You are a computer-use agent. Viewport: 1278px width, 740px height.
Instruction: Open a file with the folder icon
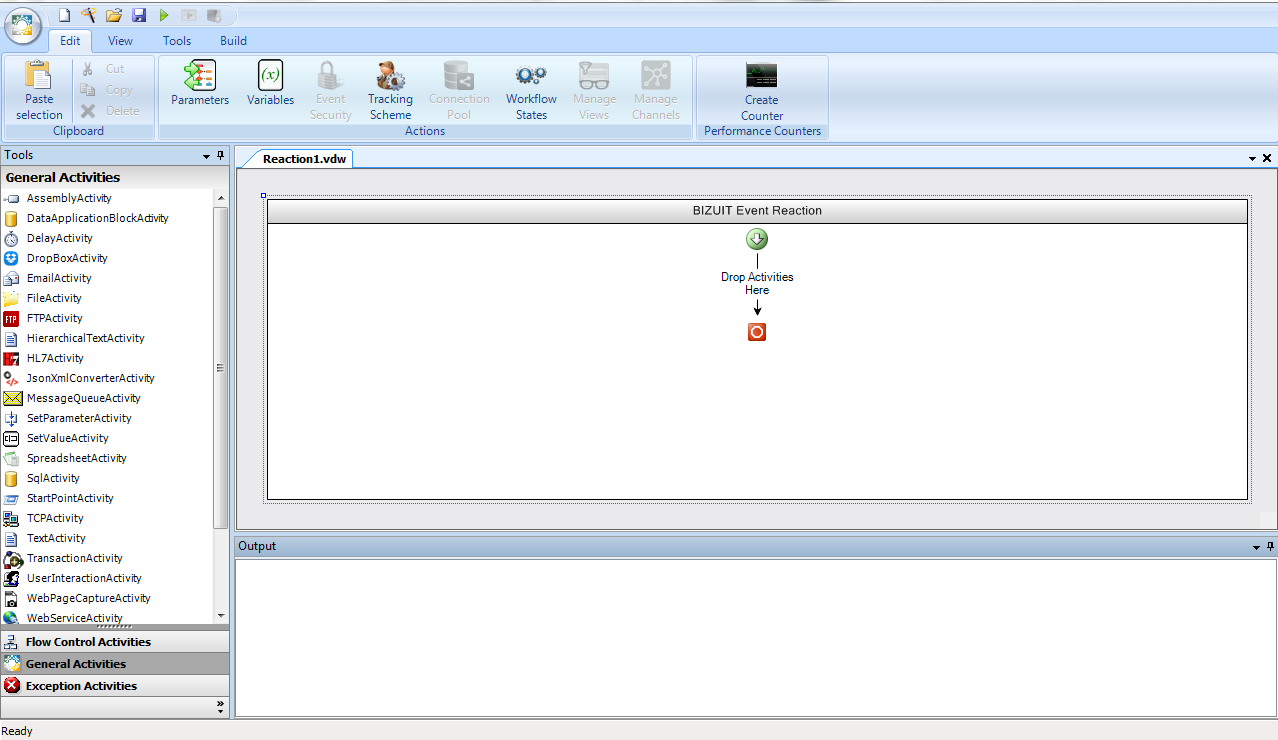click(114, 15)
